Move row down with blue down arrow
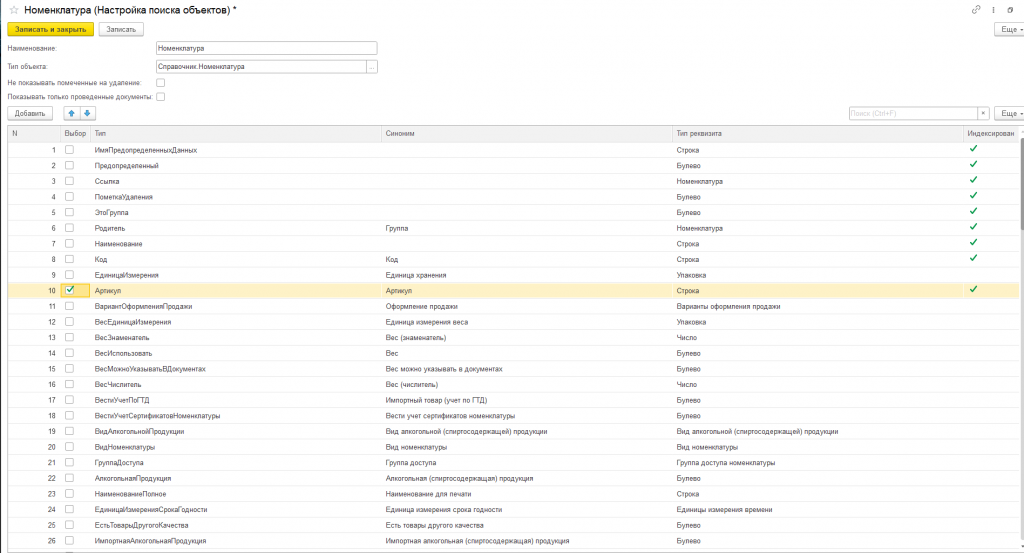Screen dimensions: 1024x553 coord(87,114)
